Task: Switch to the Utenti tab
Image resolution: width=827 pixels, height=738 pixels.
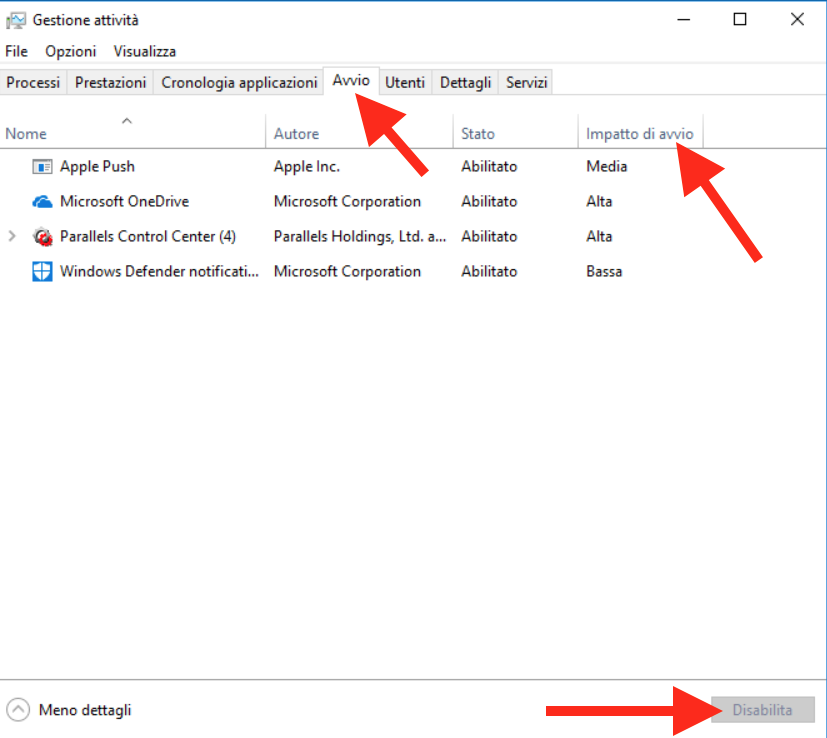Action: [405, 82]
